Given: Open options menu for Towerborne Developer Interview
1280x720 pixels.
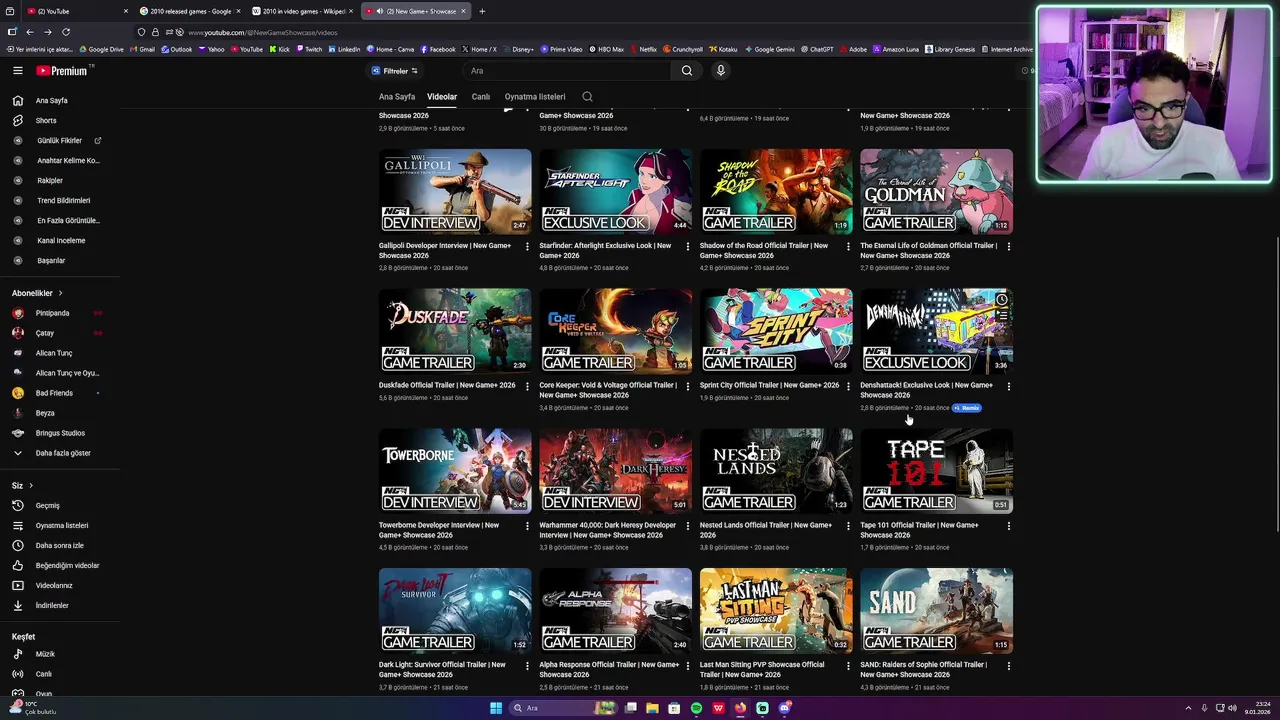Looking at the screenshot, I should coord(527,526).
